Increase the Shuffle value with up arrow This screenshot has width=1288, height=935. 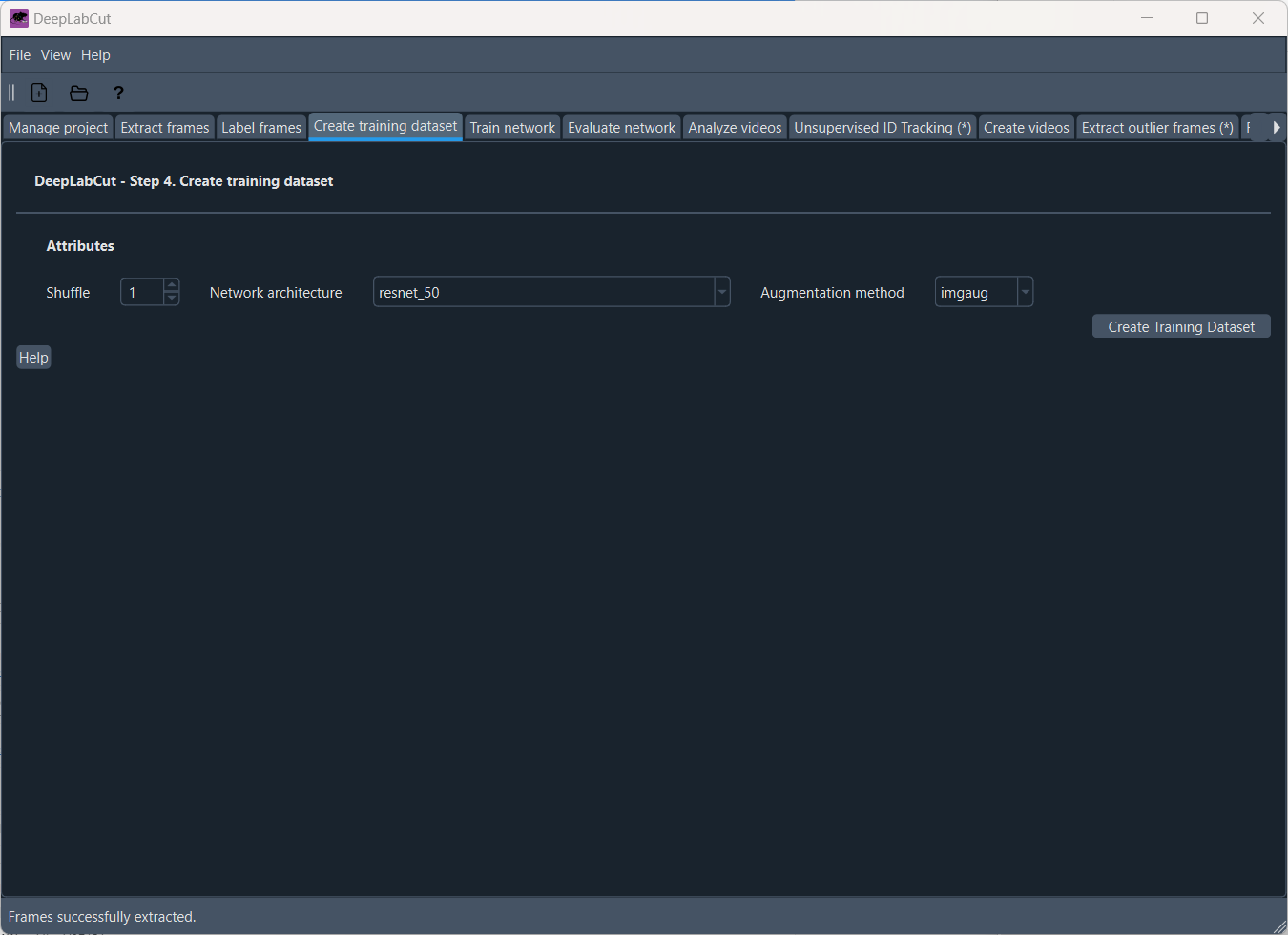point(172,284)
